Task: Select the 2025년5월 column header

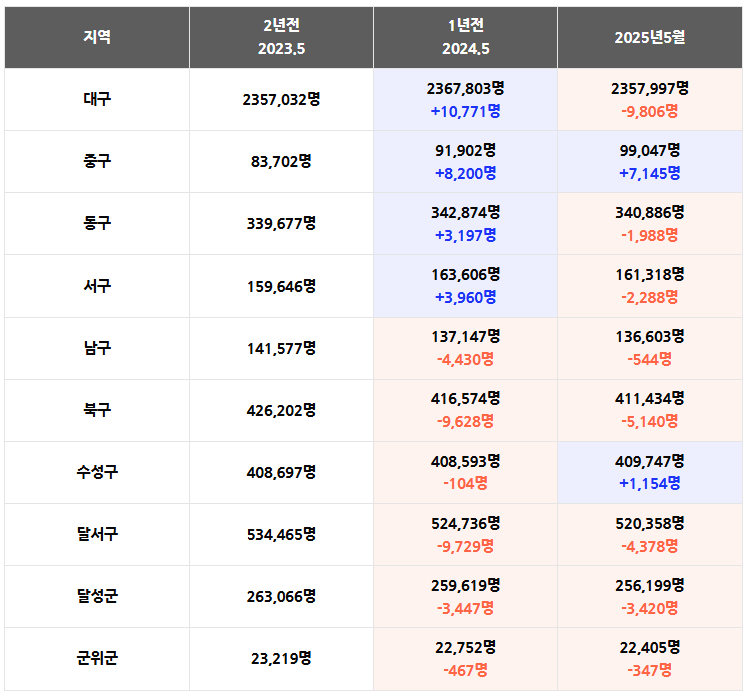Action: tap(650, 37)
